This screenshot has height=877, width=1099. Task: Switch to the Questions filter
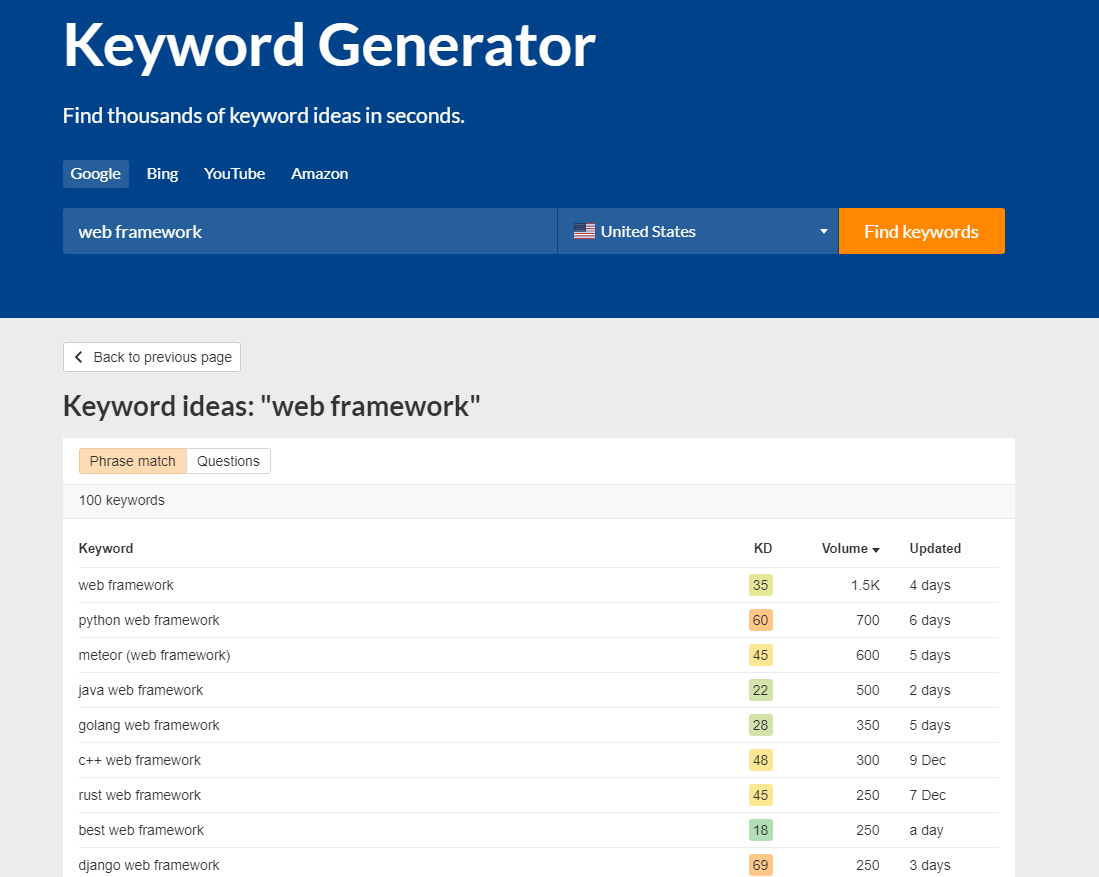pyautogui.click(x=228, y=461)
